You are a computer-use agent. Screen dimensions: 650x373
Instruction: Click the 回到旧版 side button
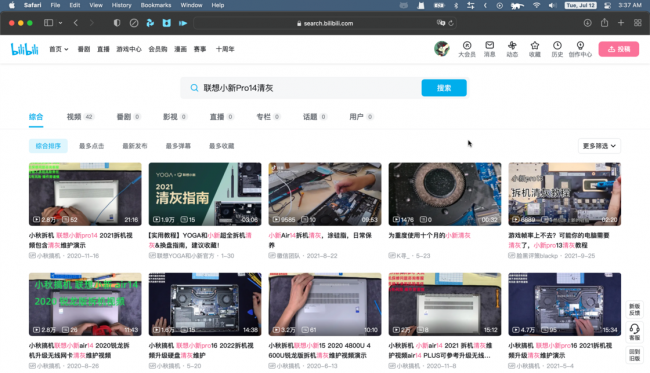635,355
